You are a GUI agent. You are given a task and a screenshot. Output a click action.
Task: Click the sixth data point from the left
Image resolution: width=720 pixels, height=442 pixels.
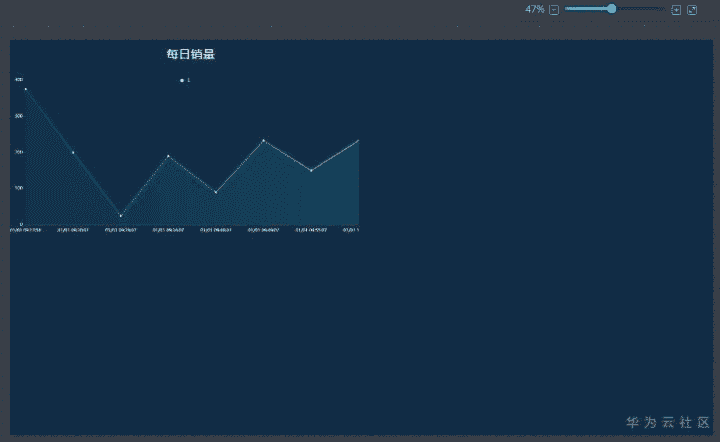tap(263, 141)
